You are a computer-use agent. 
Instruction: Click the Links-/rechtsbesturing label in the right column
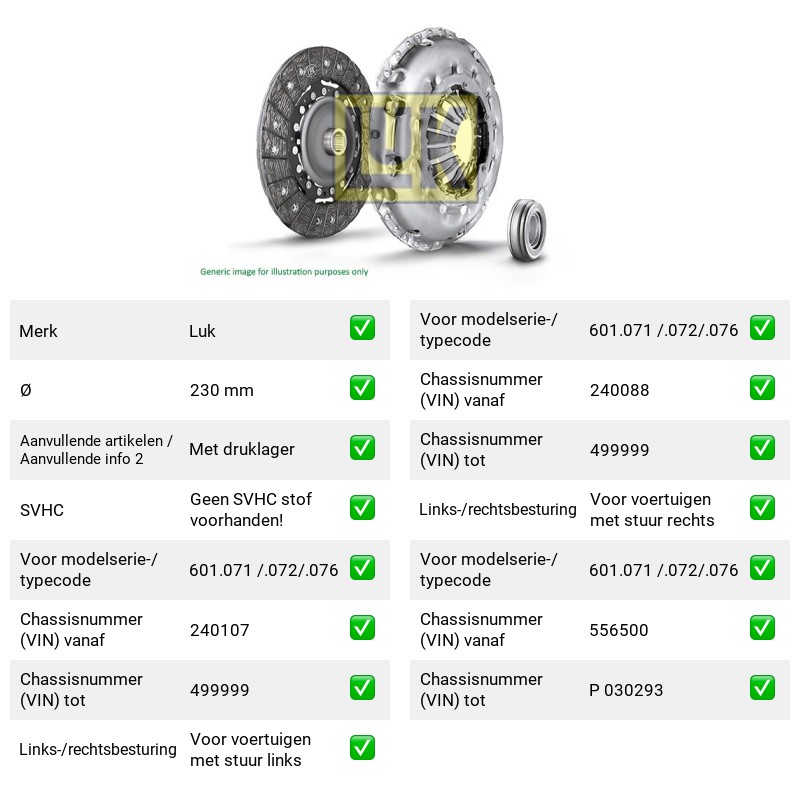pos(497,509)
